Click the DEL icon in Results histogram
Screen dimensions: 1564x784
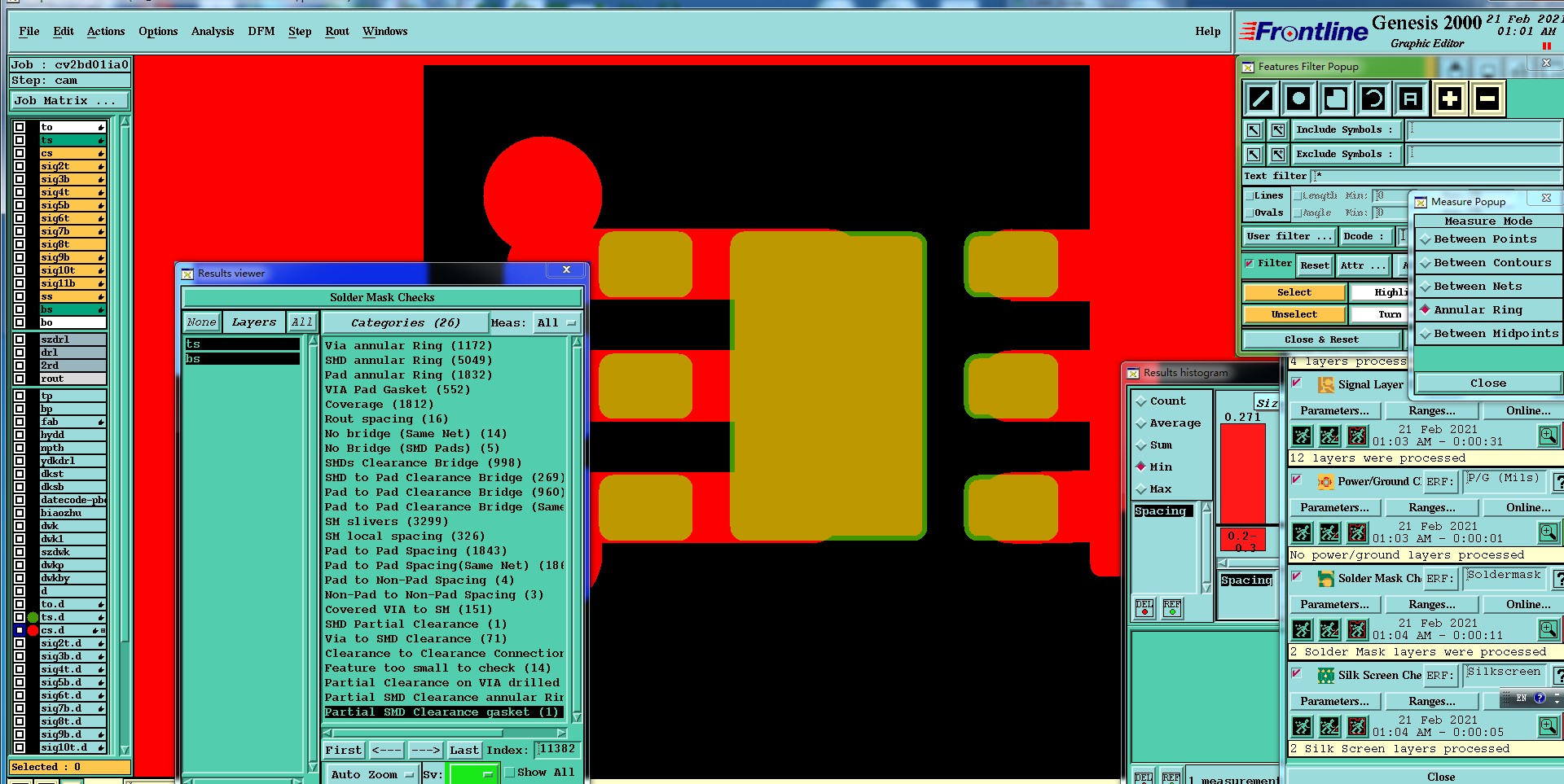1144,608
